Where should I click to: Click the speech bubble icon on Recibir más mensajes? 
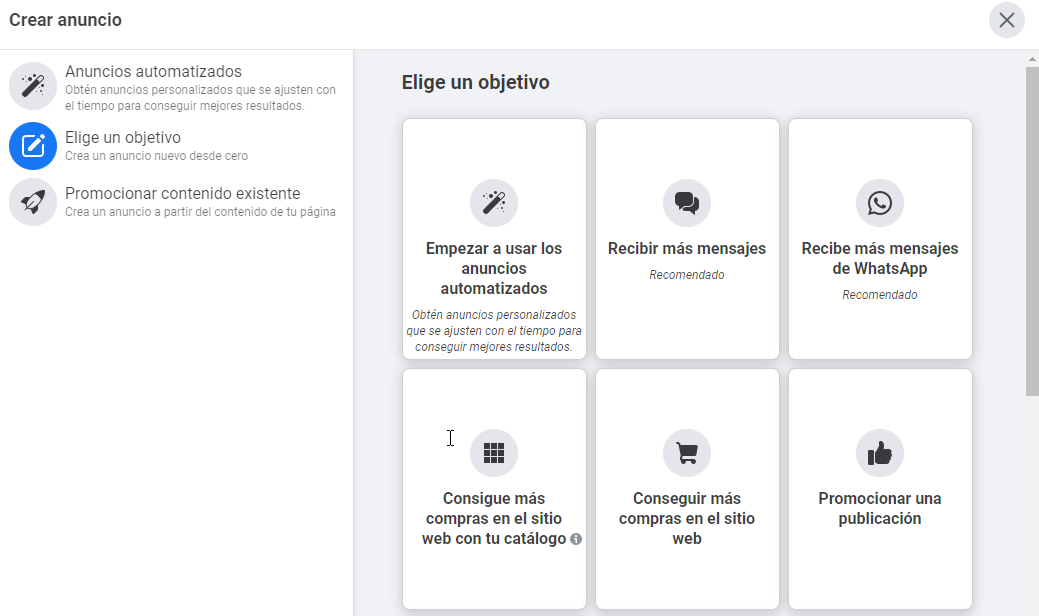point(686,204)
